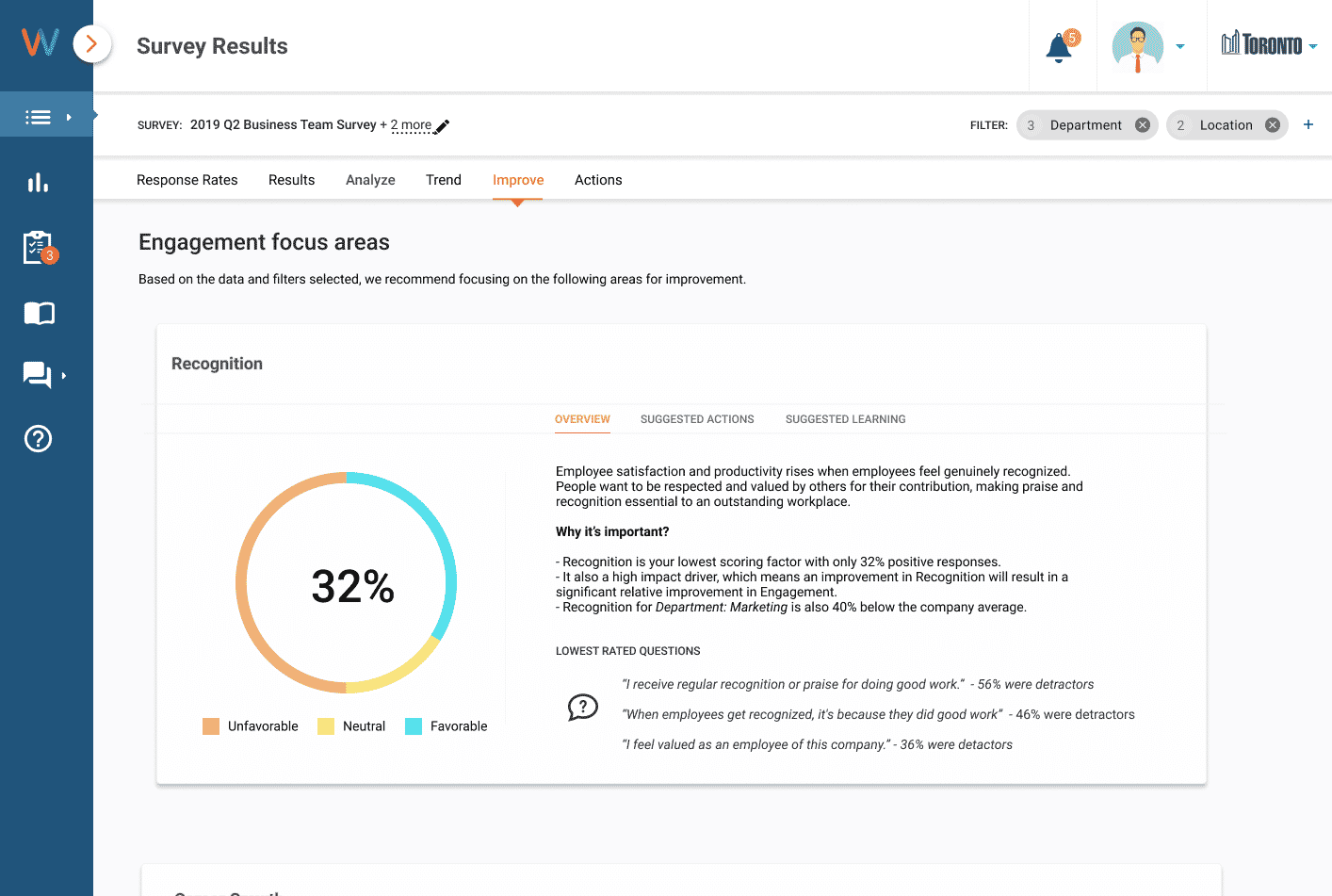This screenshot has height=896, width=1332.
Task: Click the pencil edit icon next to survey name
Action: [440, 125]
